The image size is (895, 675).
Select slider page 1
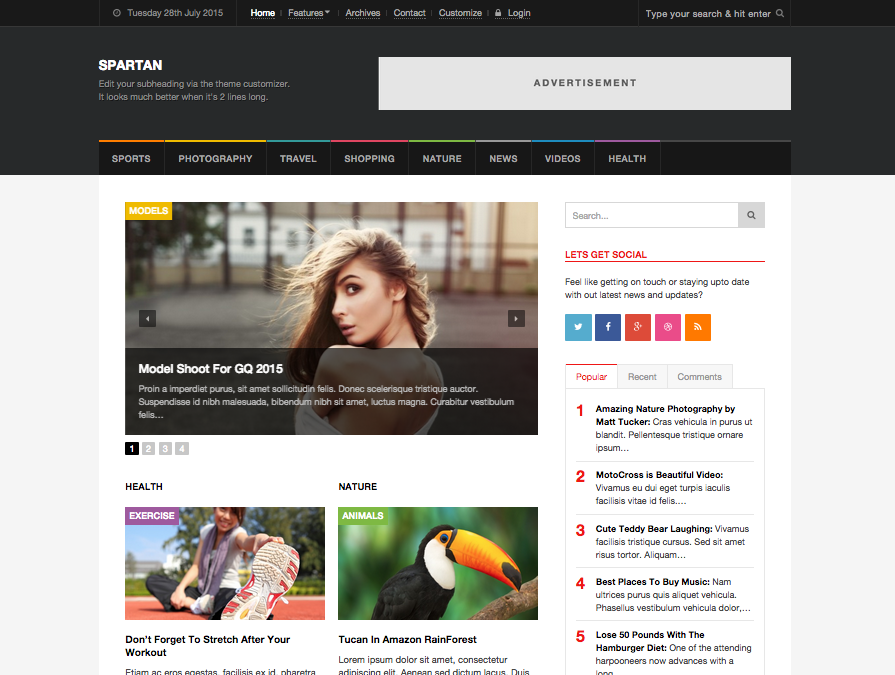click(x=132, y=448)
